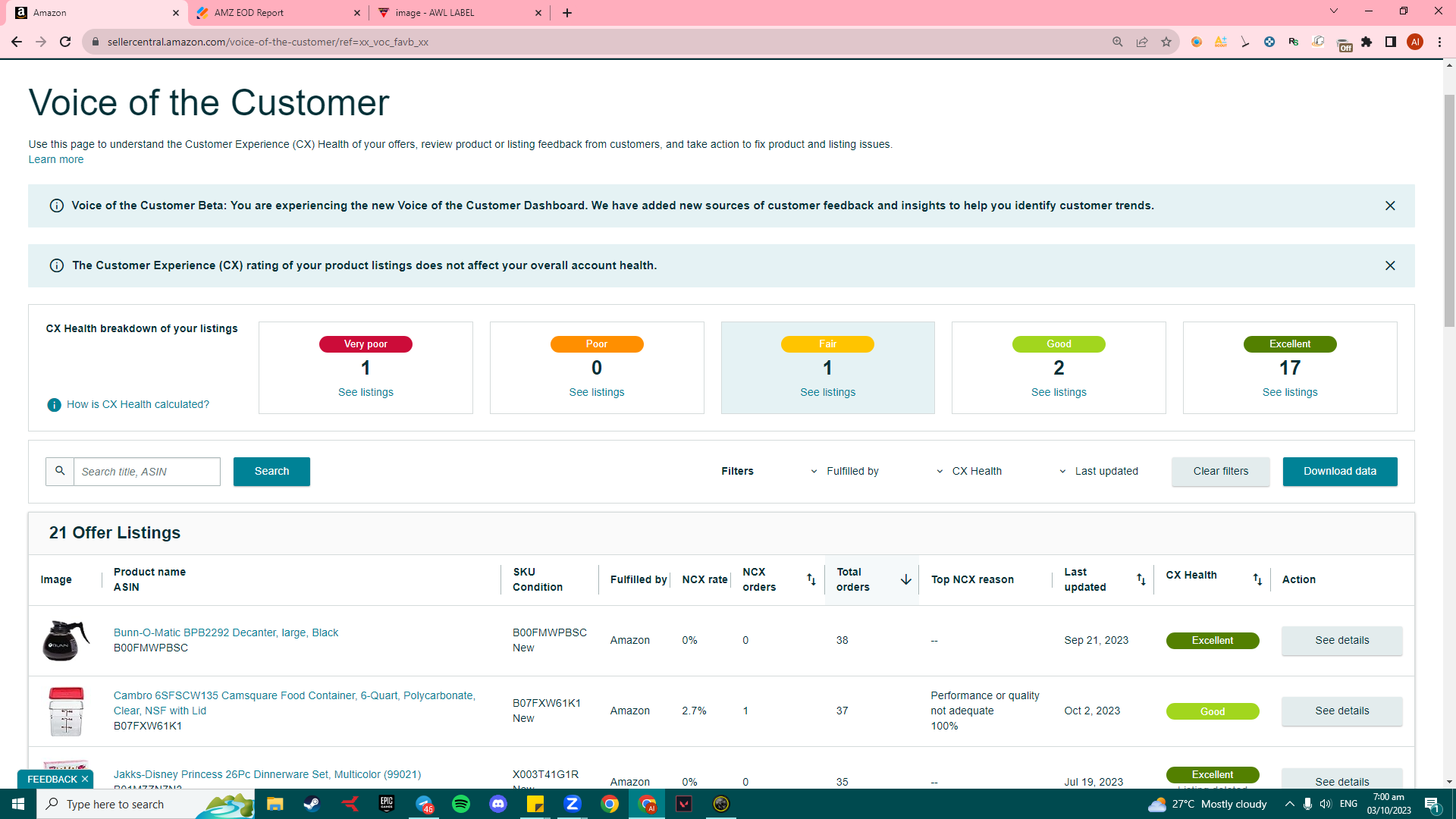Close the AMZ EOD Report tab
The image size is (1456, 819).
357,13
